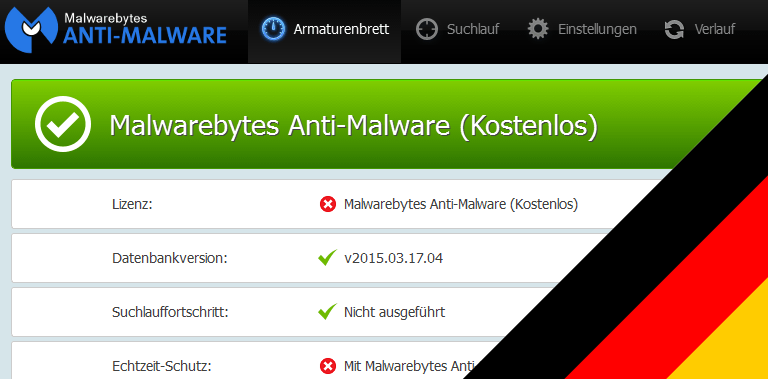
Task: Click the v2015.03.17.04 database version text
Action: pyautogui.click(x=393, y=258)
